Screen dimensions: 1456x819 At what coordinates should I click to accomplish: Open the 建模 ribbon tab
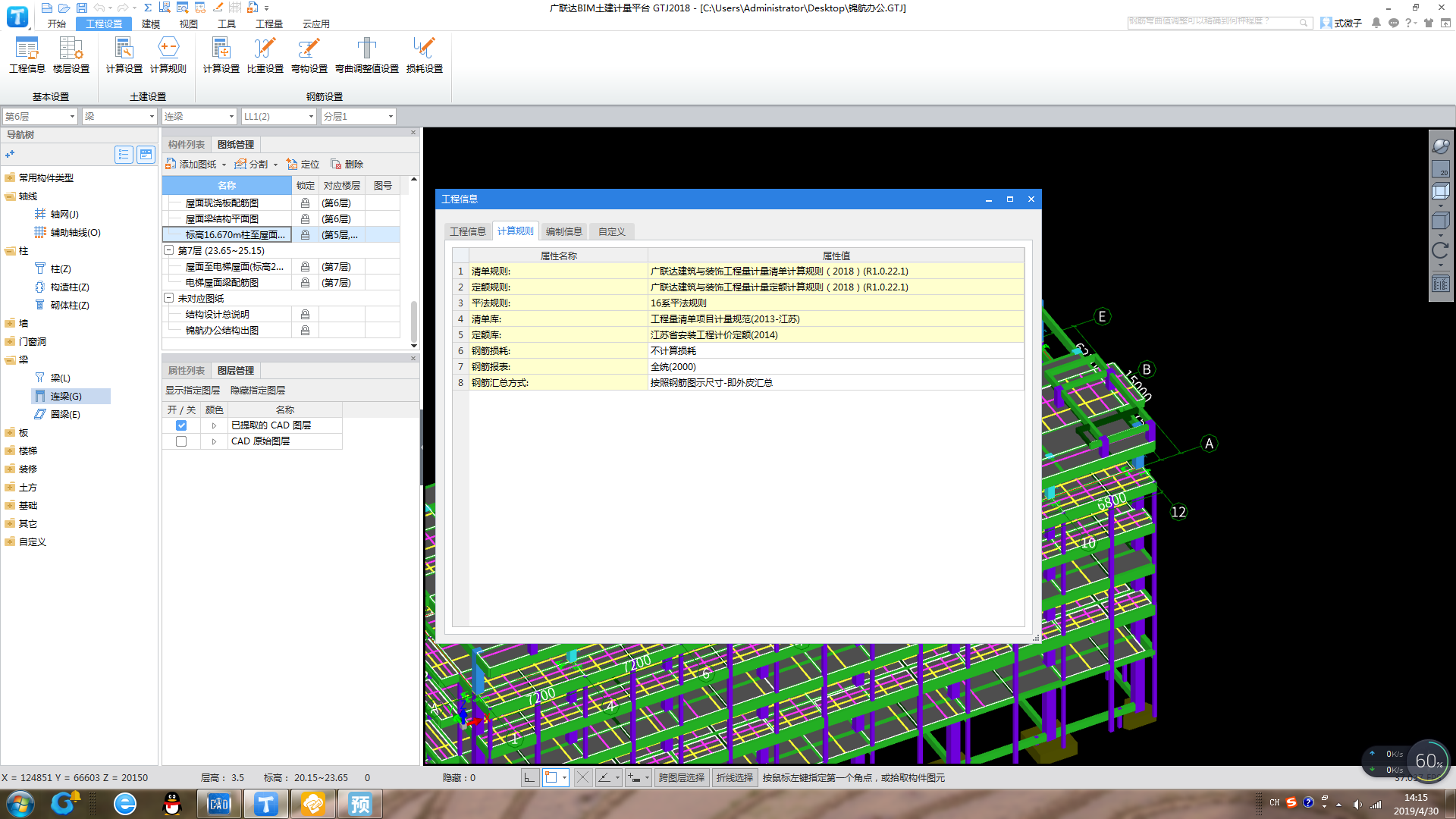click(151, 24)
